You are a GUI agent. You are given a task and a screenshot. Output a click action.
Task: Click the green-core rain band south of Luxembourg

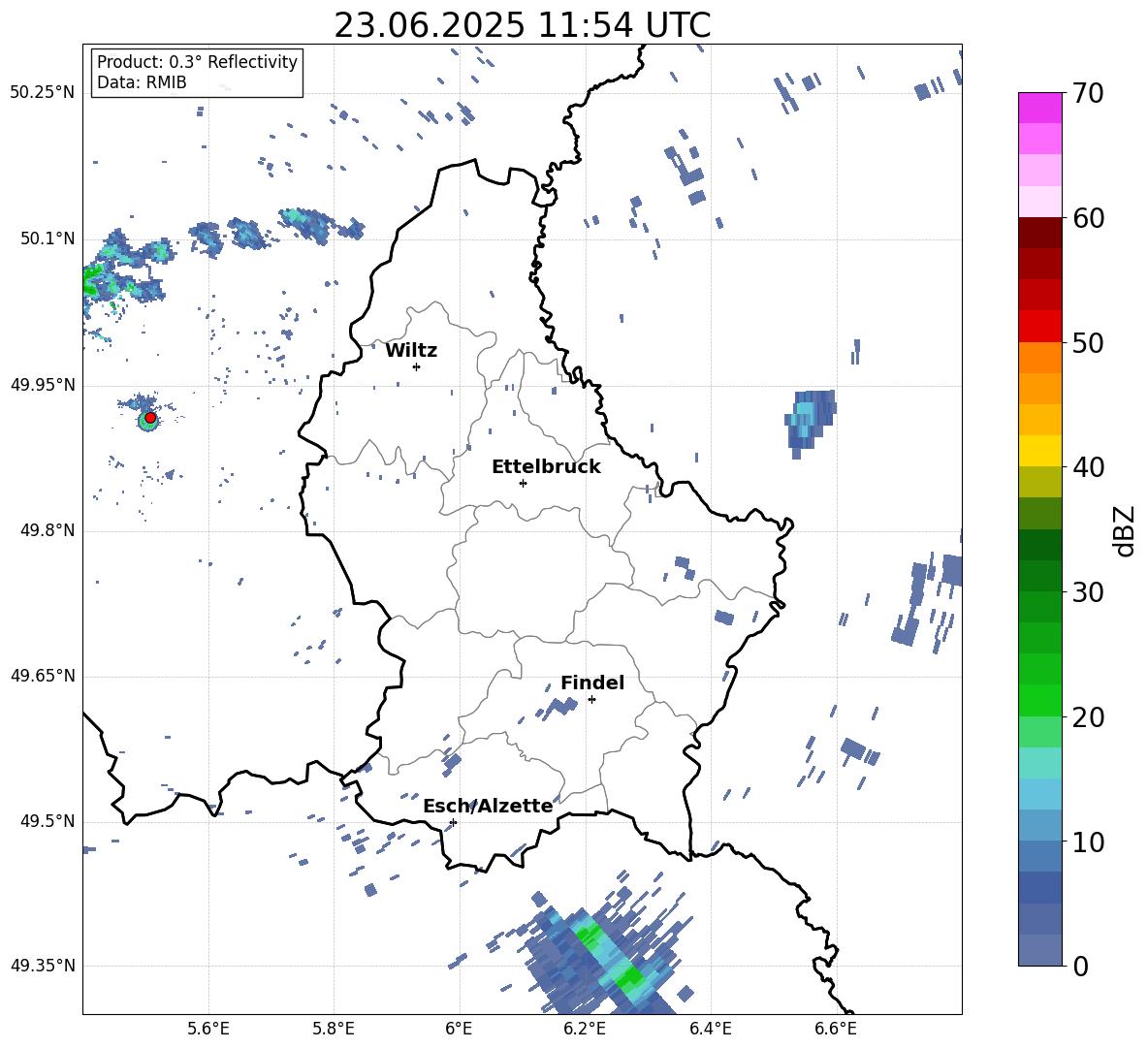click(608, 957)
